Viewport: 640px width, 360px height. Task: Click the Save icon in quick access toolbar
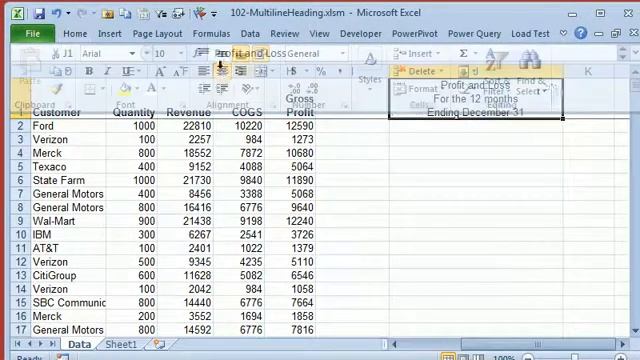39,14
